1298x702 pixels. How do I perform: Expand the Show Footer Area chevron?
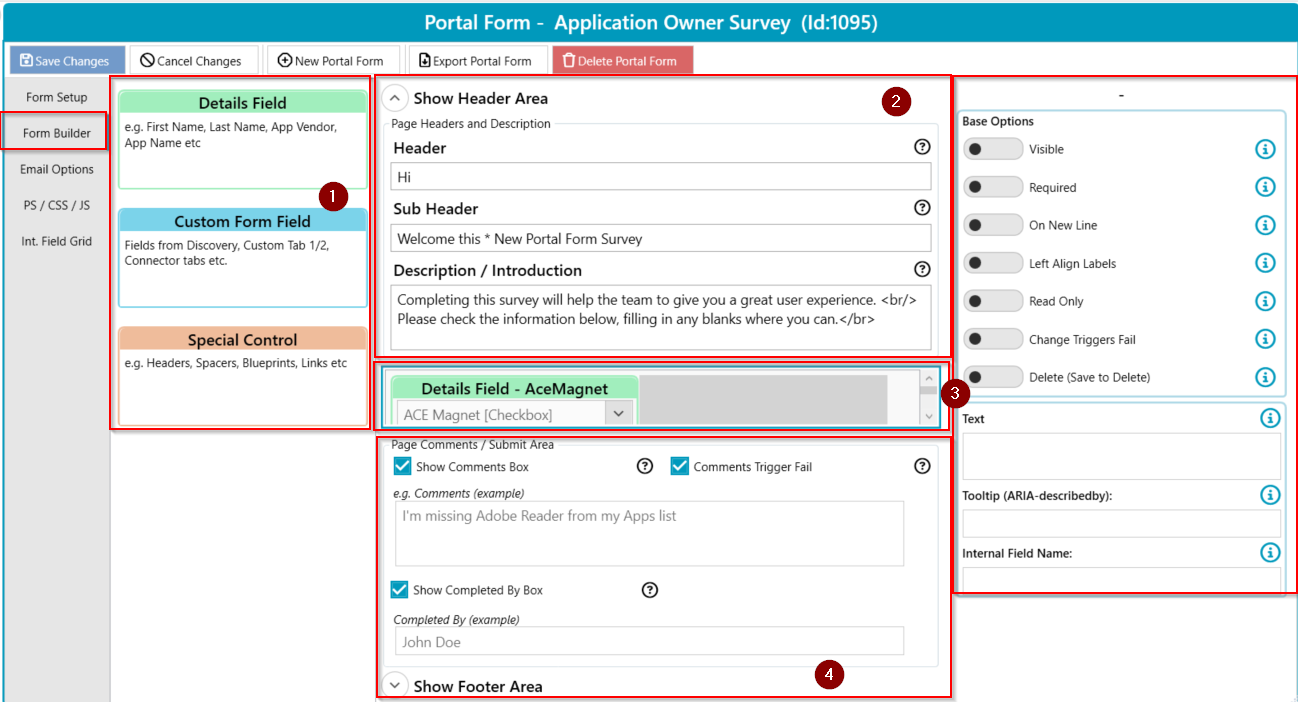(x=395, y=686)
